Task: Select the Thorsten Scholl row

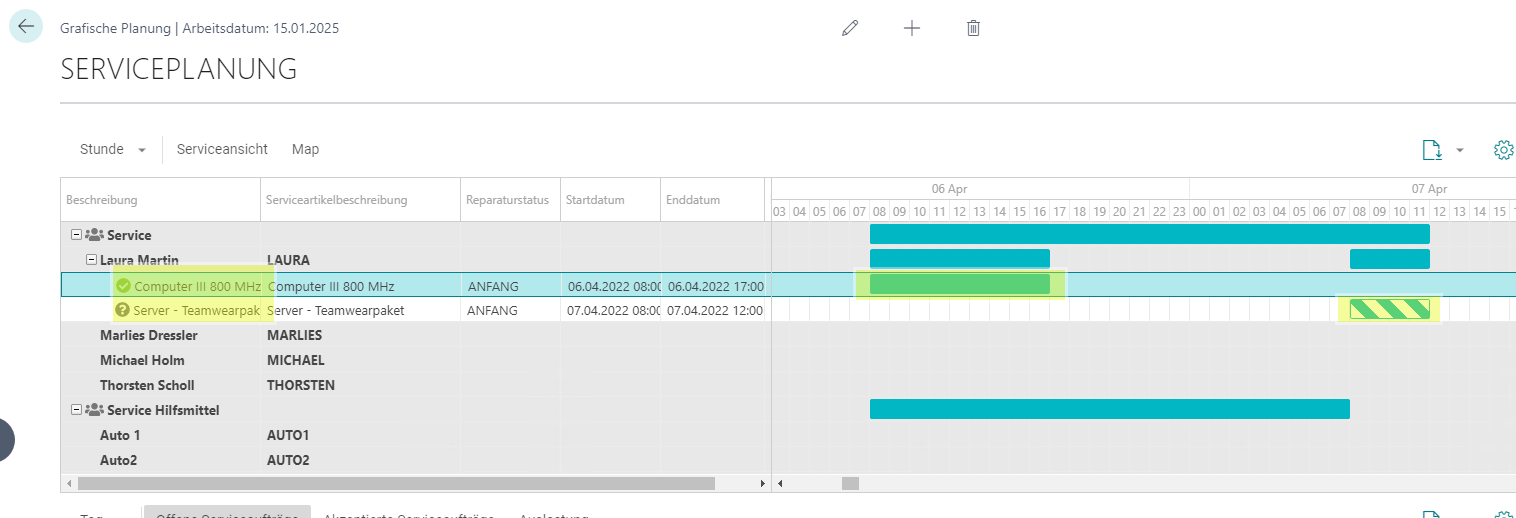Action: [416, 385]
